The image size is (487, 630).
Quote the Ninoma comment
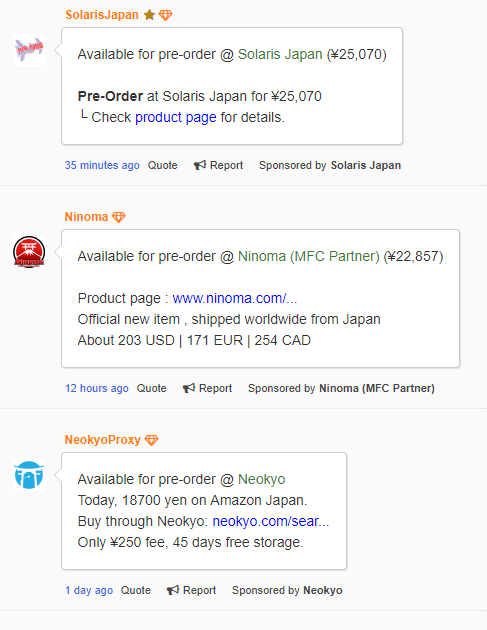[x=151, y=388]
